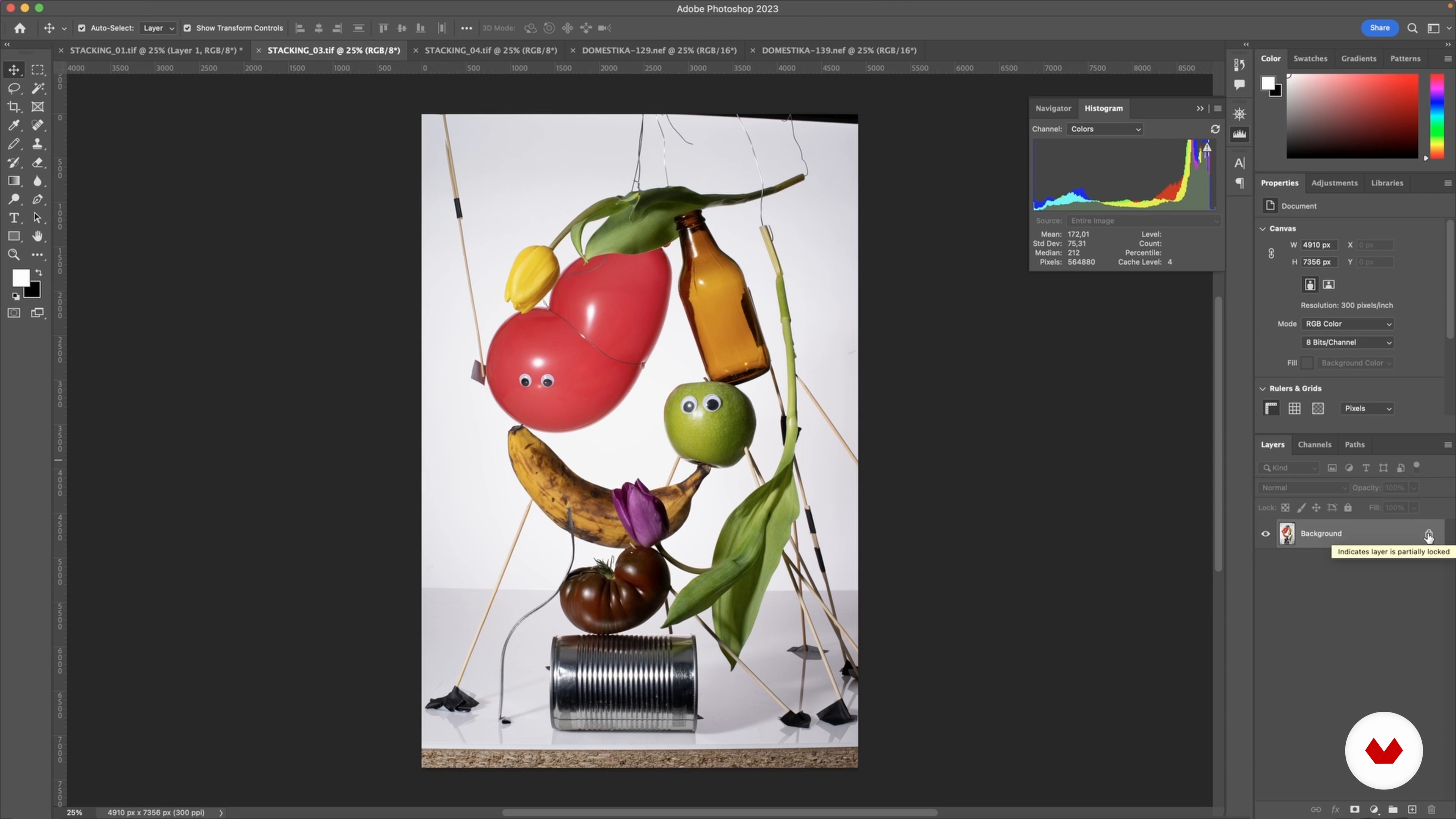The height and width of the screenshot is (819, 1456).
Task: Select the Crop tool
Action: tap(14, 107)
